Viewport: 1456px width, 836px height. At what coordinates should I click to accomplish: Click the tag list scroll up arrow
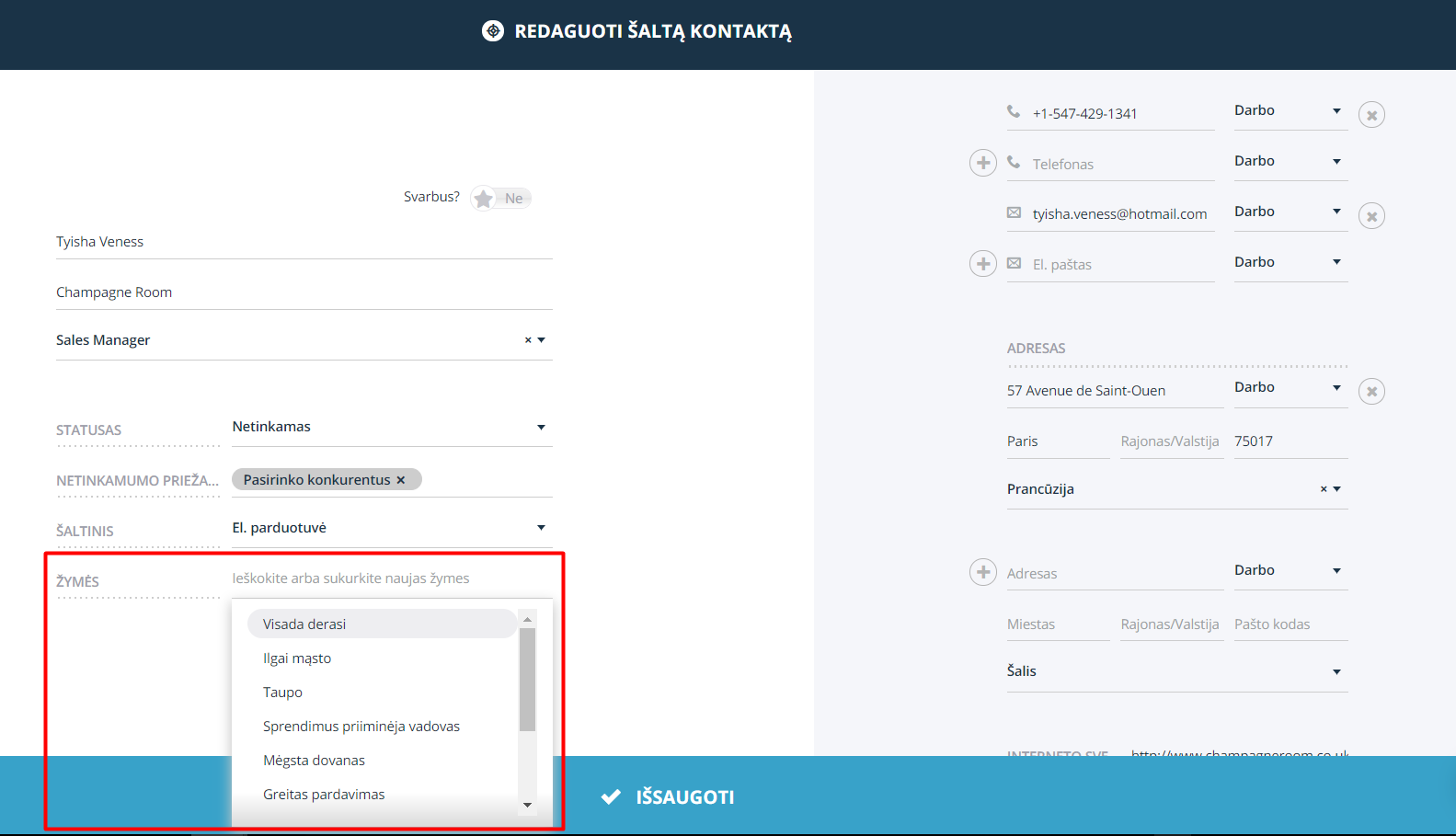pyautogui.click(x=527, y=619)
